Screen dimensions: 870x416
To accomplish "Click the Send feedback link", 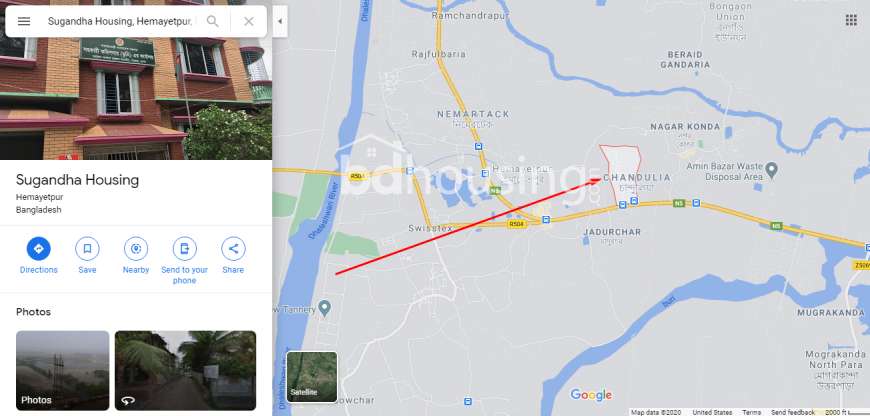I will click(793, 412).
